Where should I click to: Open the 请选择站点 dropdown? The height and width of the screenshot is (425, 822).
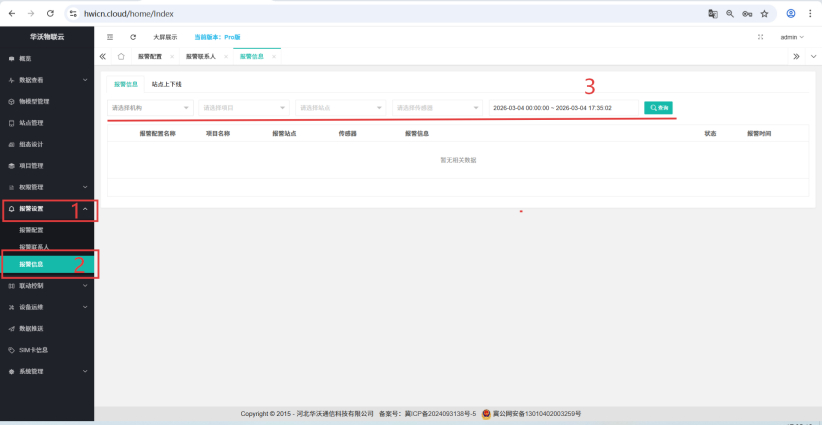339,107
